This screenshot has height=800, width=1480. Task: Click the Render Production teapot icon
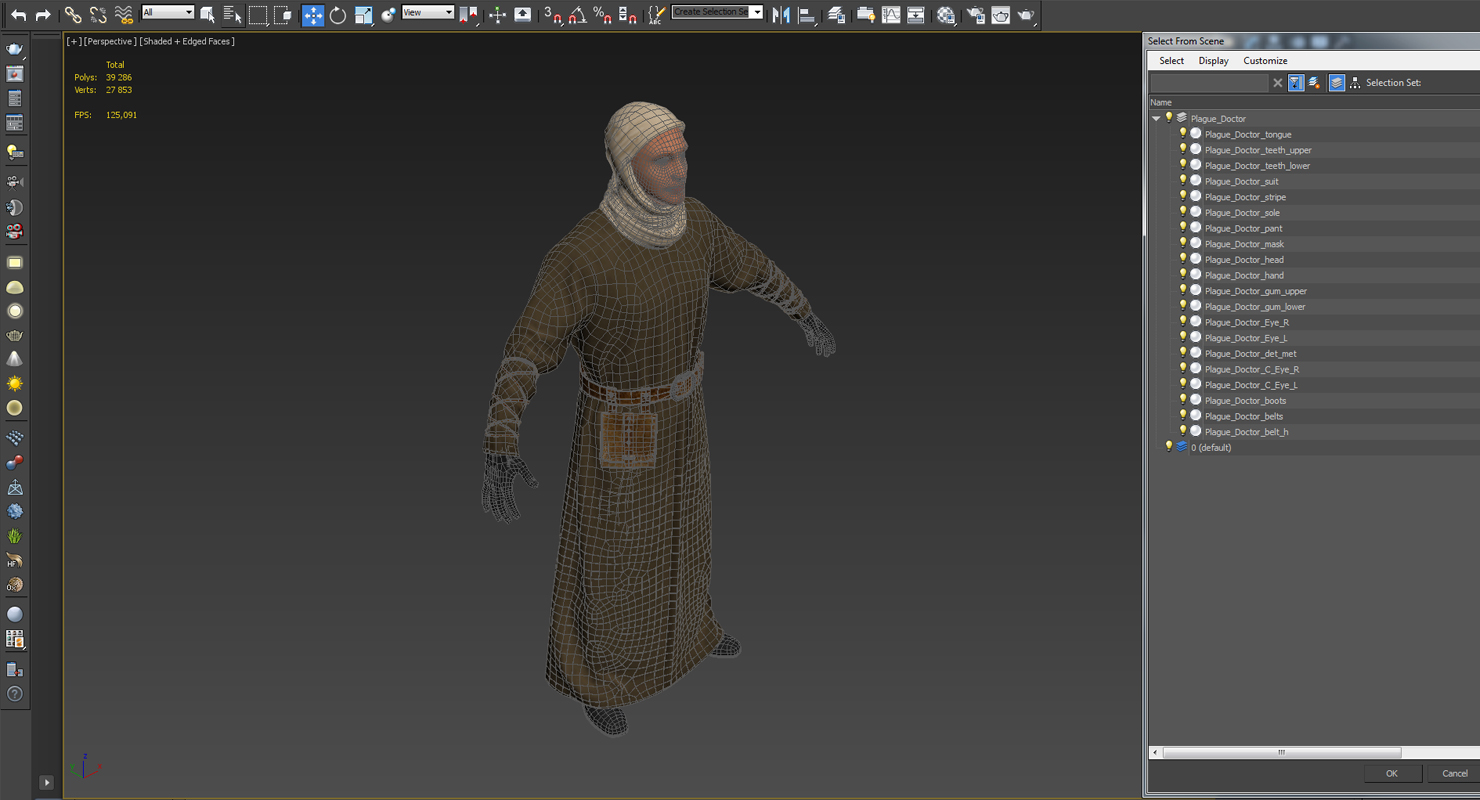(1026, 14)
